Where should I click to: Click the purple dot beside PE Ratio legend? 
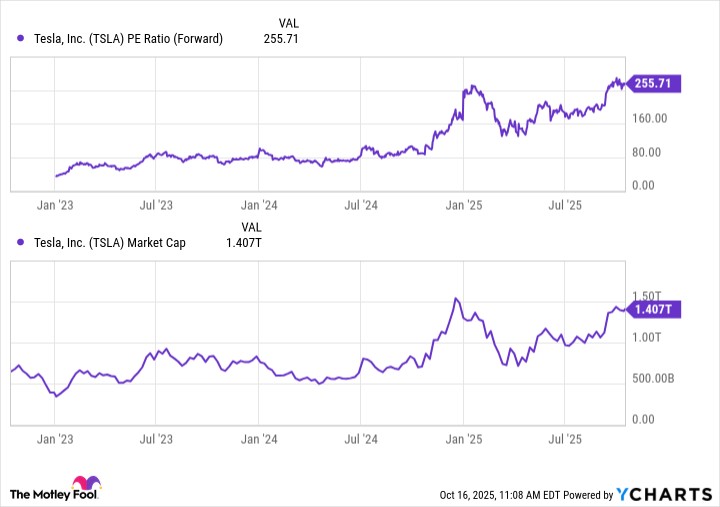(x=22, y=39)
